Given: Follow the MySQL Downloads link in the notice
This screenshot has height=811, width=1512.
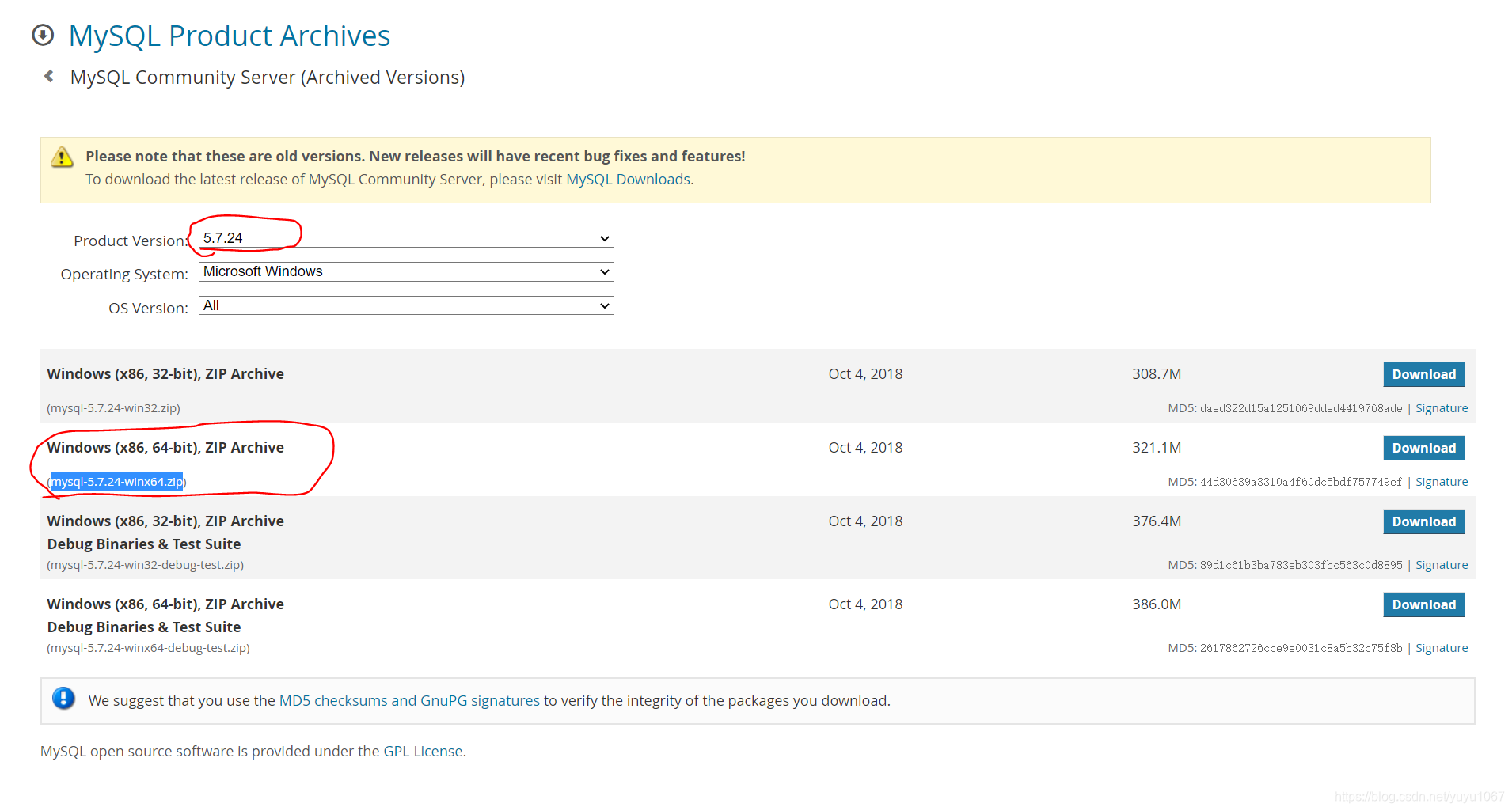Looking at the screenshot, I should click(x=628, y=180).
